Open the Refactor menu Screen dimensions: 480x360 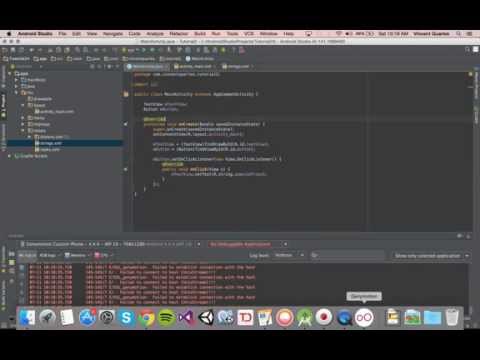179,34
